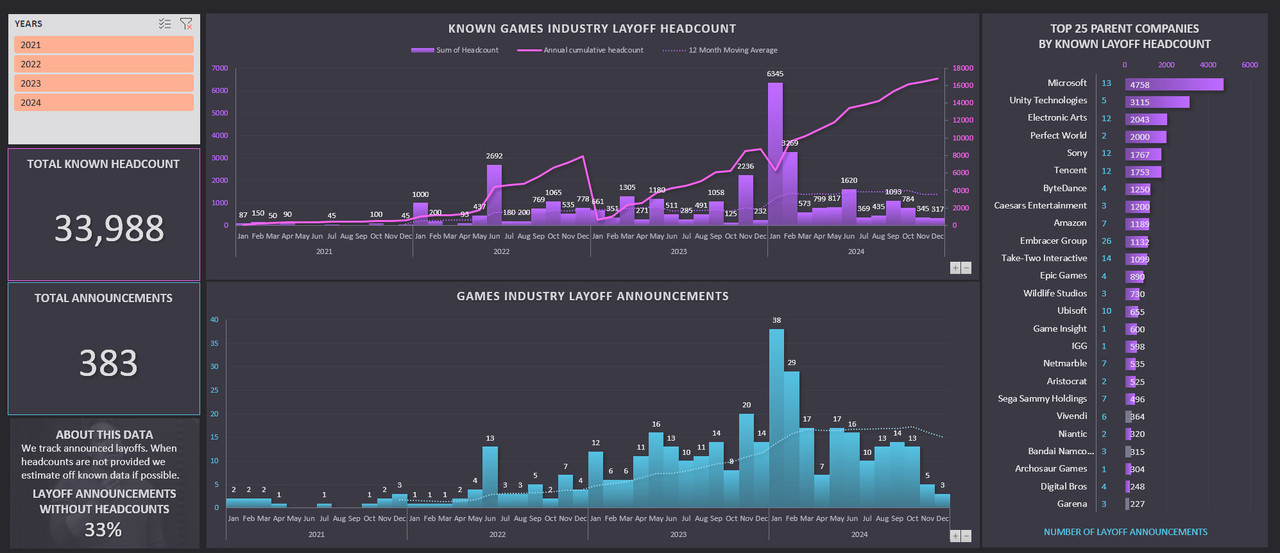The height and width of the screenshot is (553, 1280).
Task: Click the Caesars Entertainment label
Action: tap(1040, 206)
